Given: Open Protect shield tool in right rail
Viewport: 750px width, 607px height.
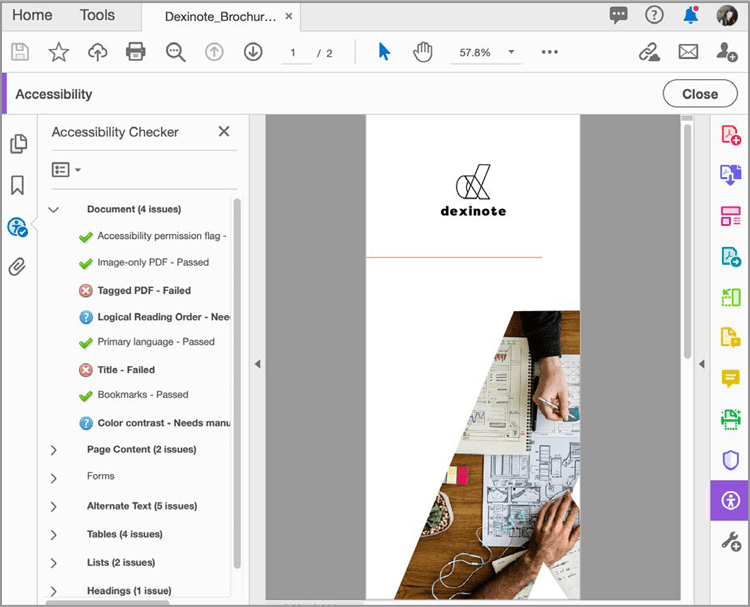Looking at the screenshot, I should pos(731,460).
